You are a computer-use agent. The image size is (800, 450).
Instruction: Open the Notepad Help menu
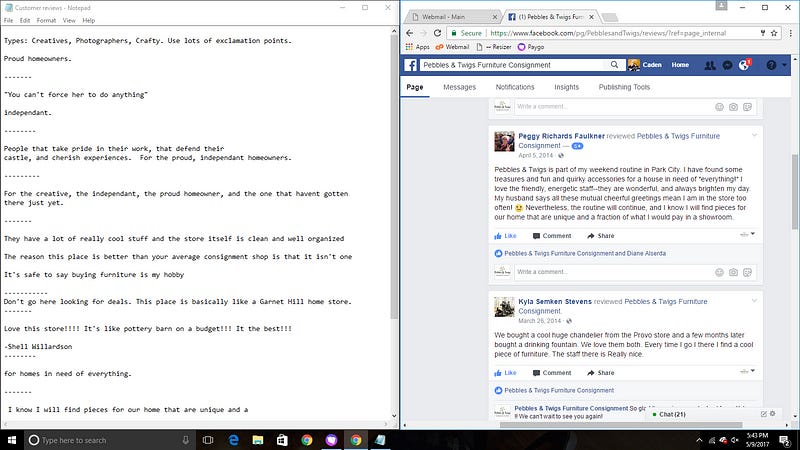89,20
